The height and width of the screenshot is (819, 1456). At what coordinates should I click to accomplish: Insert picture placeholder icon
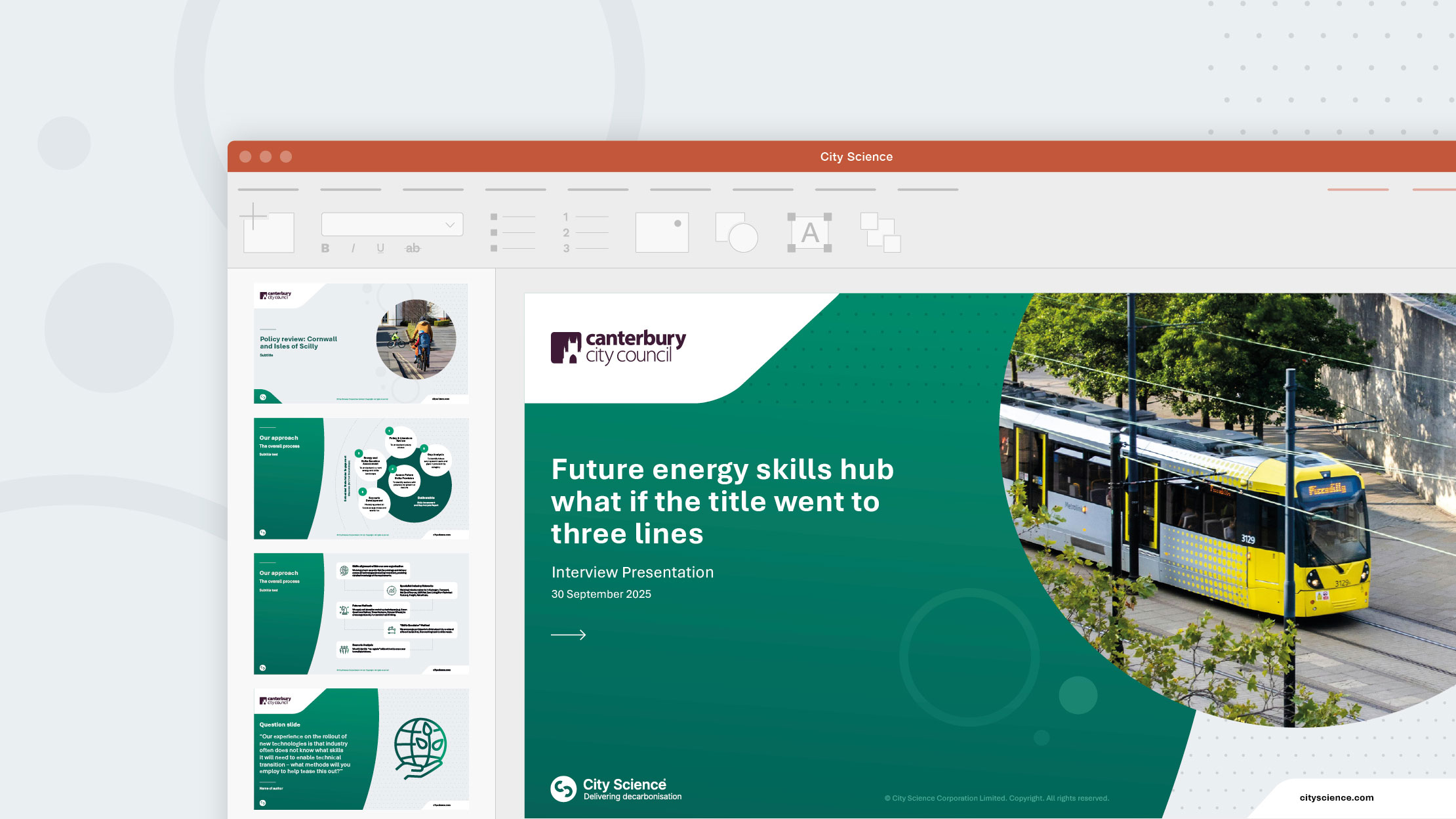(x=662, y=232)
